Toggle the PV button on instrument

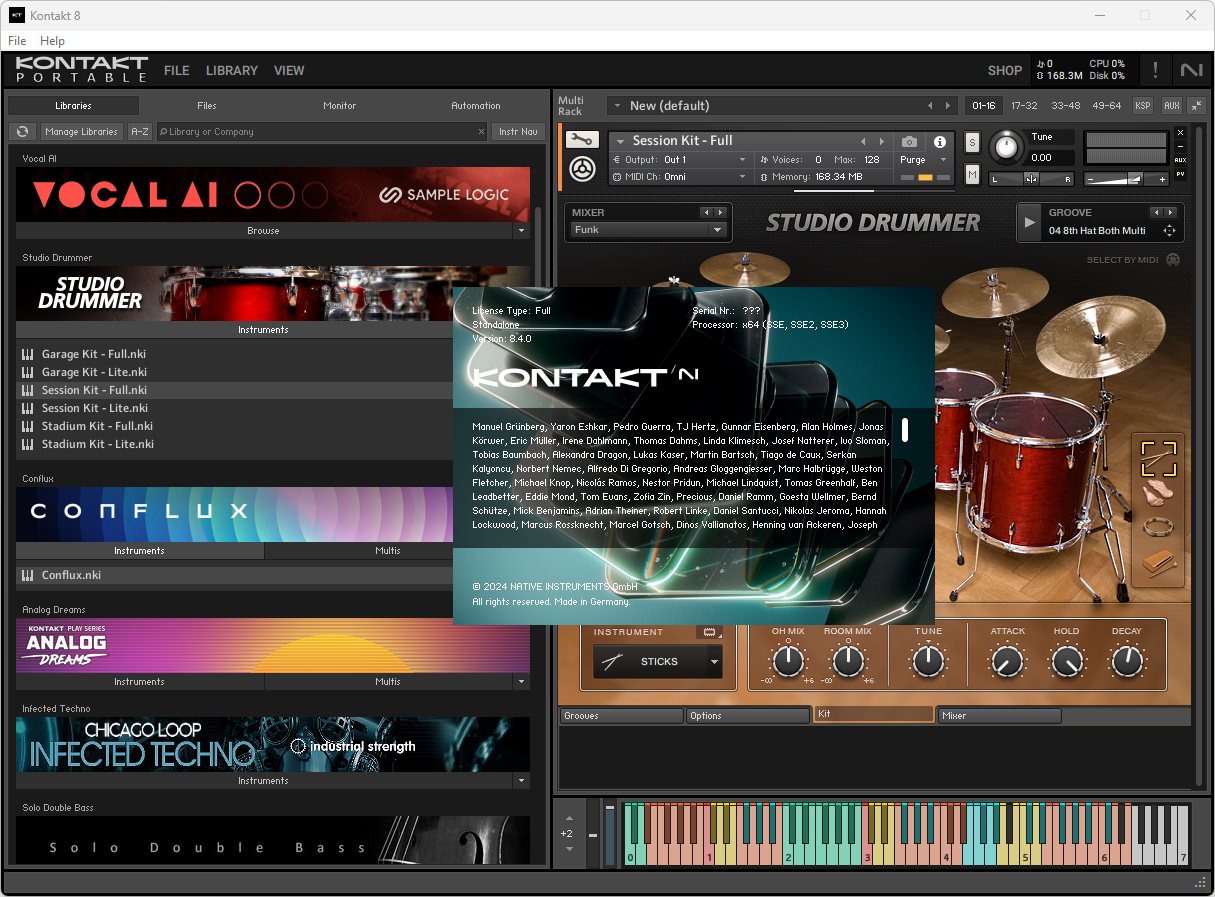click(1180, 174)
